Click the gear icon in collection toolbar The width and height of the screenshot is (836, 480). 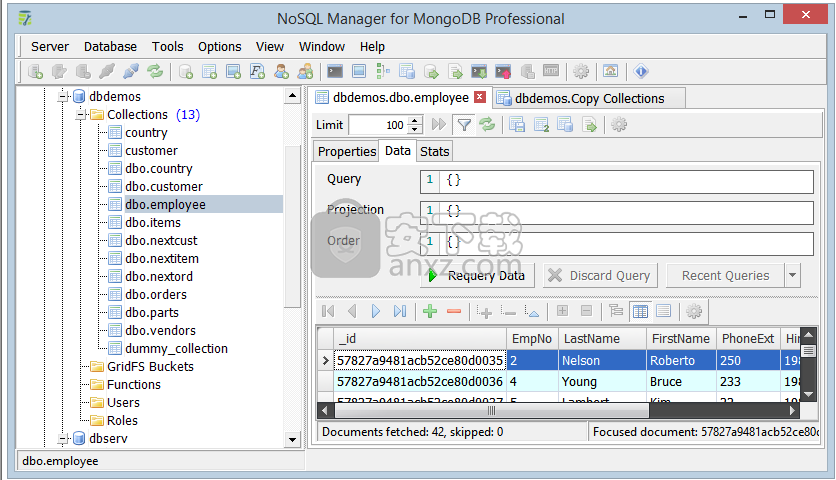tap(619, 125)
